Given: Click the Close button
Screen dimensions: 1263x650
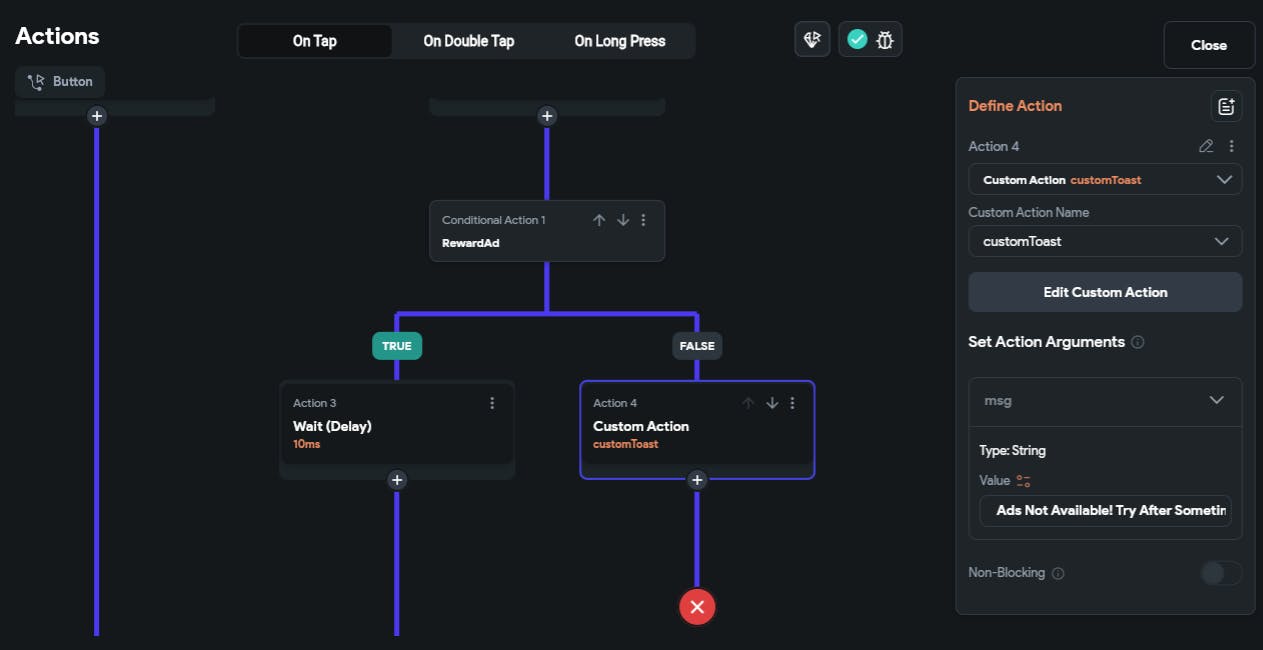Looking at the screenshot, I should 1208,45.
